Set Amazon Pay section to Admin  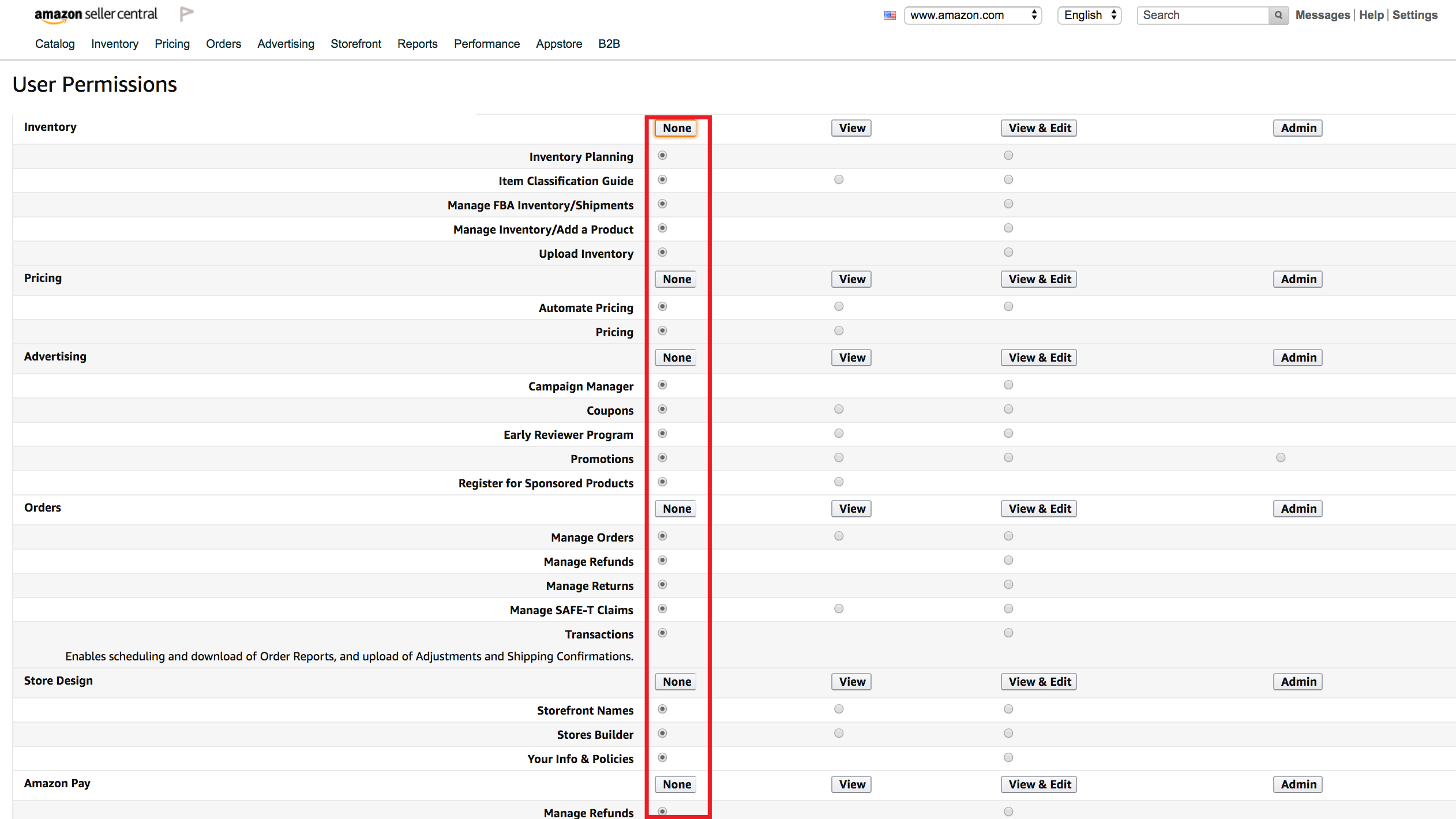pyautogui.click(x=1298, y=784)
